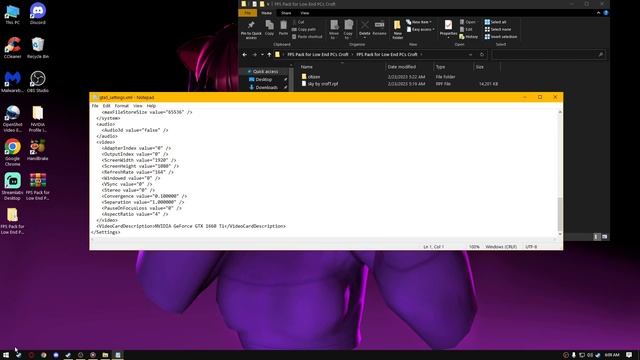
Task: Click Edit in the ribbon's Open group
Action: (x=466, y=29)
